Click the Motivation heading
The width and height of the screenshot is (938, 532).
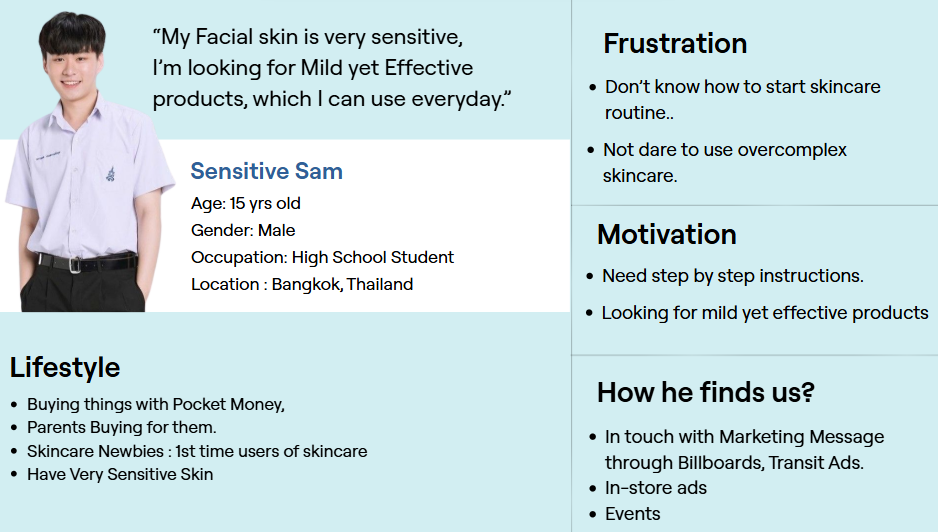pos(667,234)
